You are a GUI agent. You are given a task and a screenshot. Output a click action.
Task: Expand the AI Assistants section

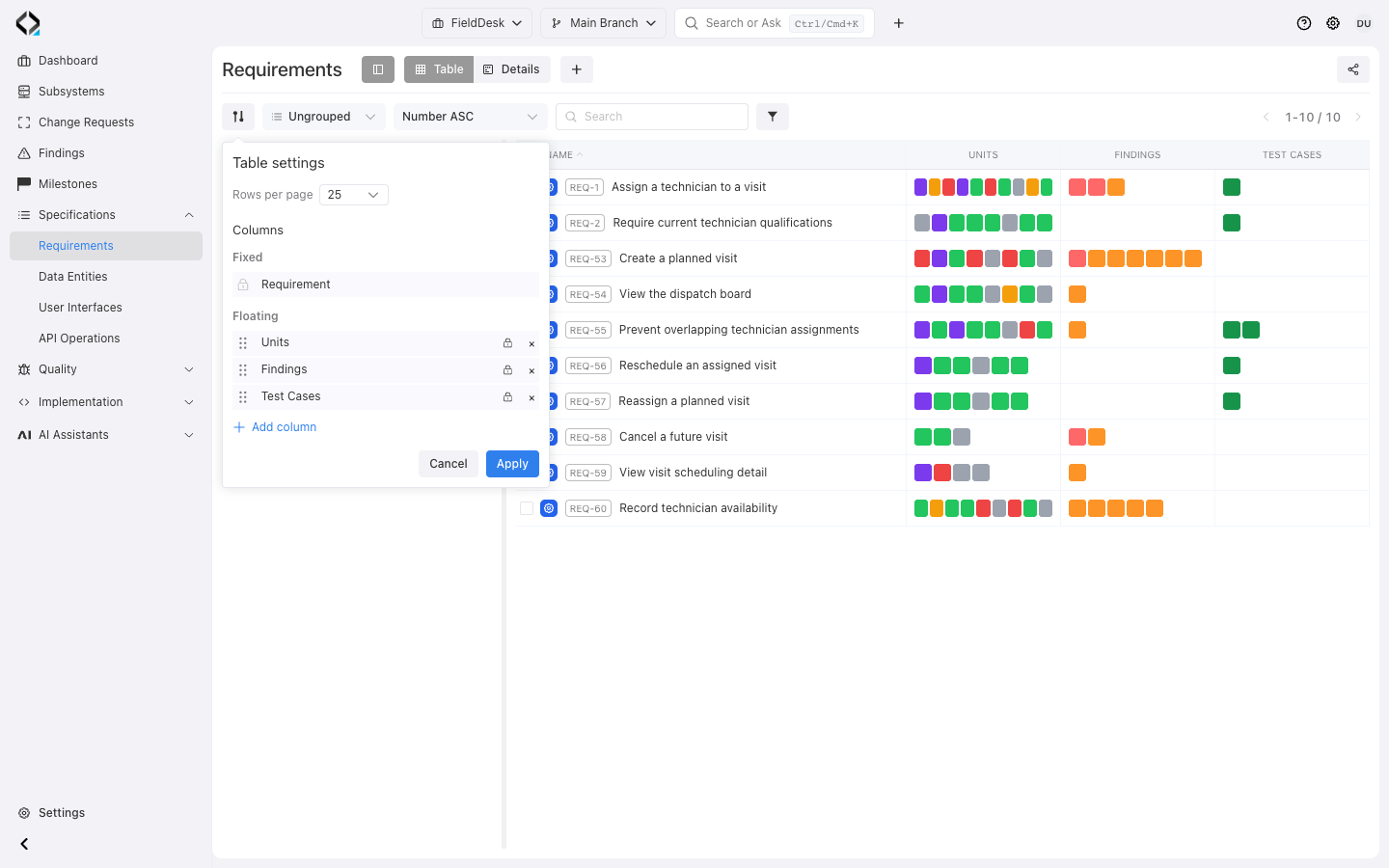106,435
